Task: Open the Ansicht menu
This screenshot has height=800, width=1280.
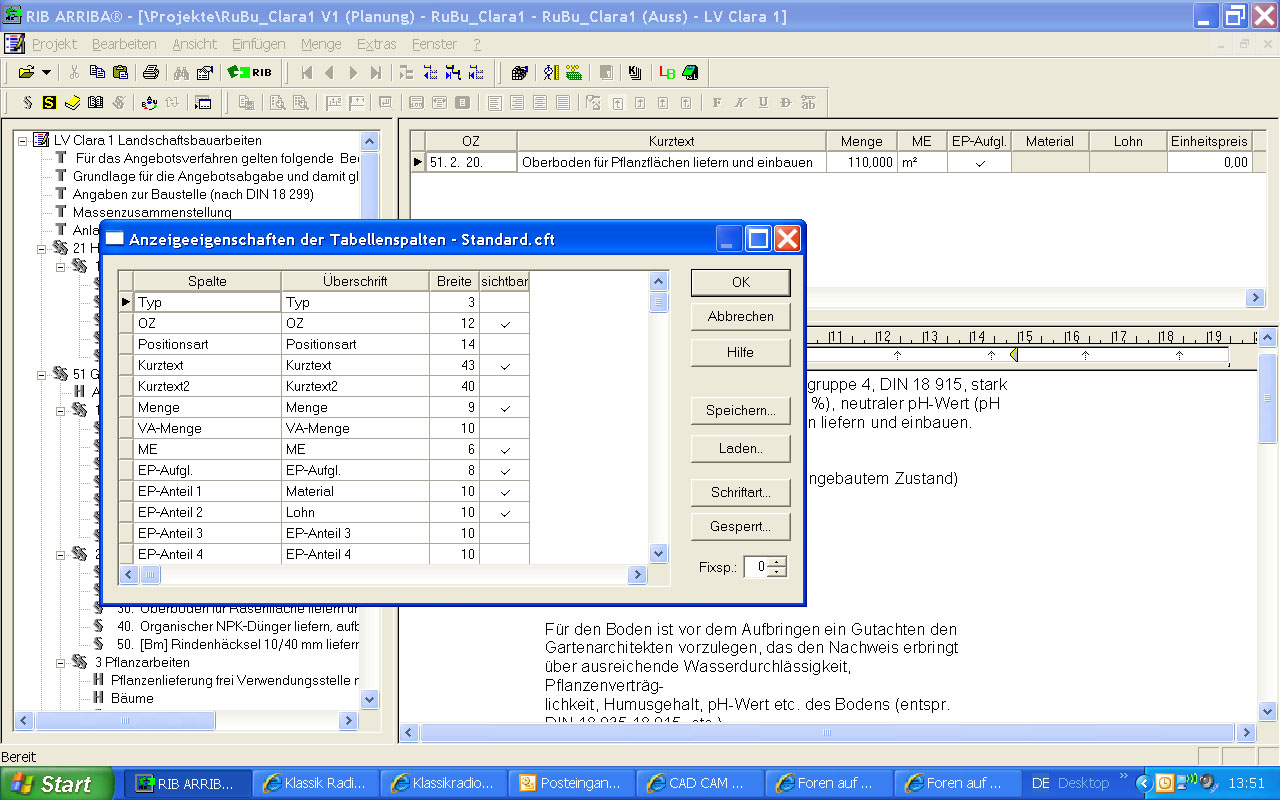Action: (x=194, y=44)
